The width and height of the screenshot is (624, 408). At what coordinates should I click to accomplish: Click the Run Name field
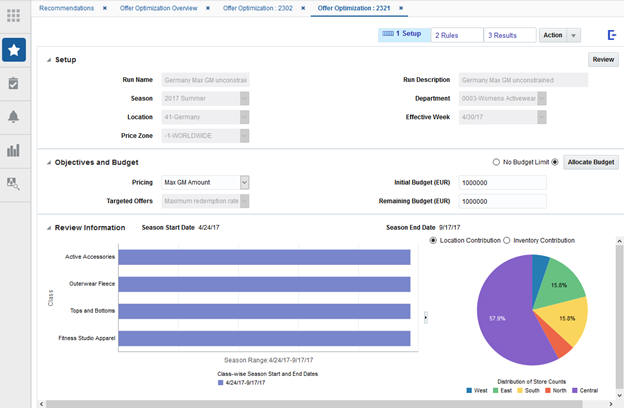click(x=205, y=80)
